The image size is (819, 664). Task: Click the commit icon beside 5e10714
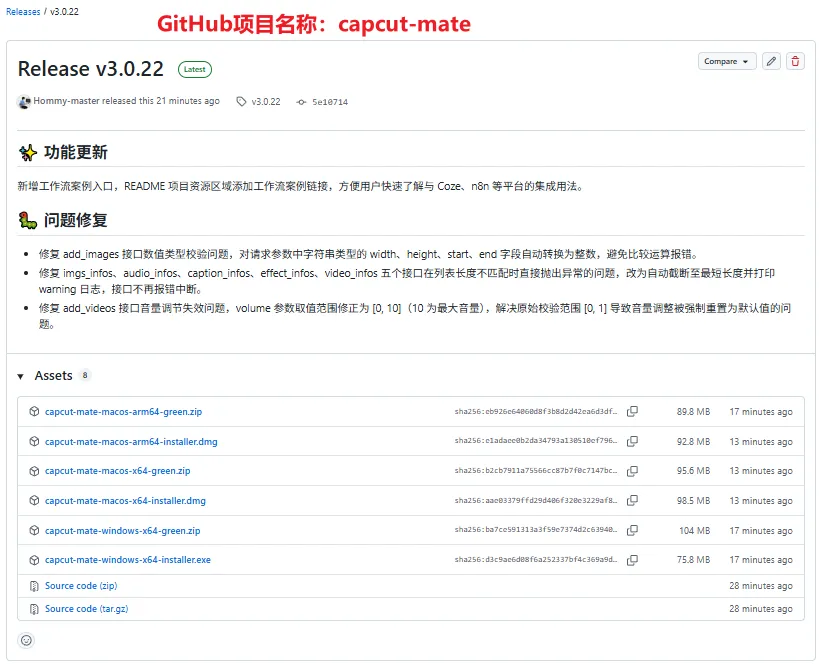[301, 102]
